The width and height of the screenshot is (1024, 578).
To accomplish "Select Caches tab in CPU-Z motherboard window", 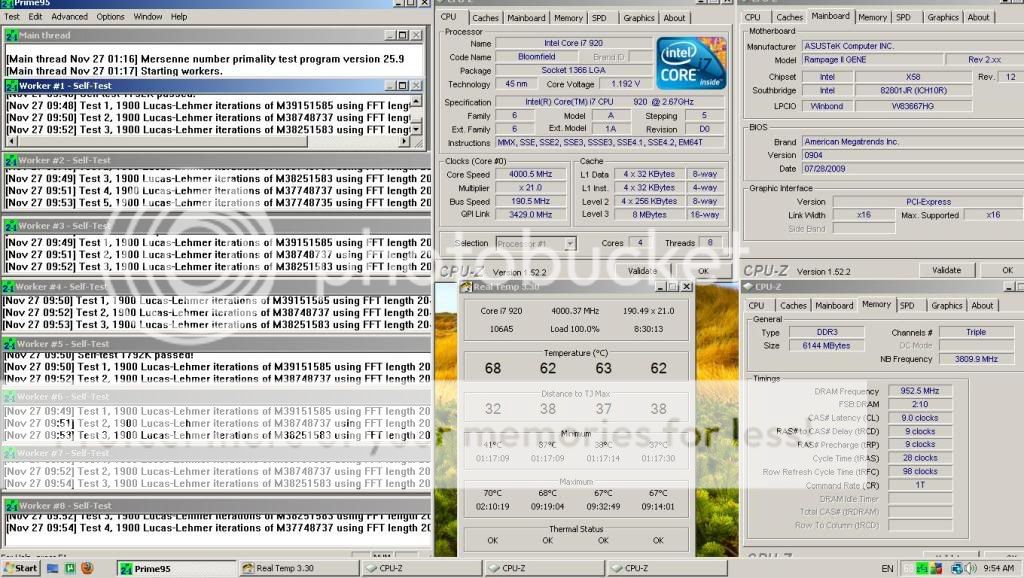I will pos(790,18).
